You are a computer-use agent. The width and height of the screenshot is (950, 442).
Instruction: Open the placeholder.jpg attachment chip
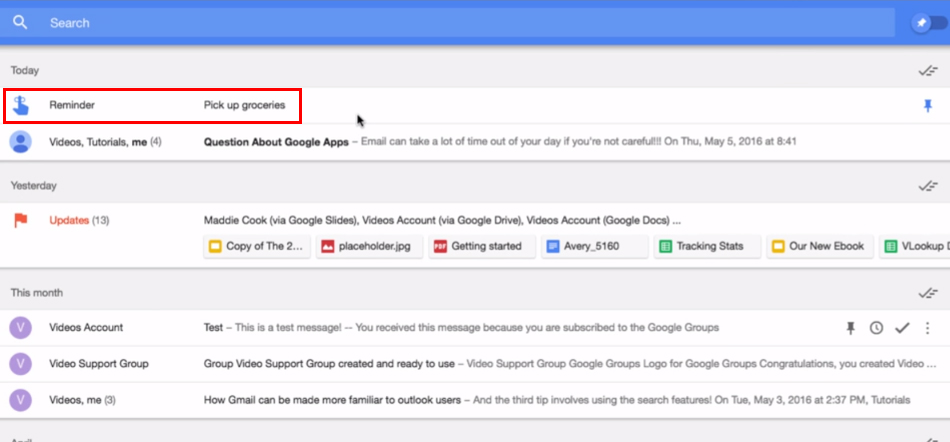pyautogui.click(x=370, y=246)
